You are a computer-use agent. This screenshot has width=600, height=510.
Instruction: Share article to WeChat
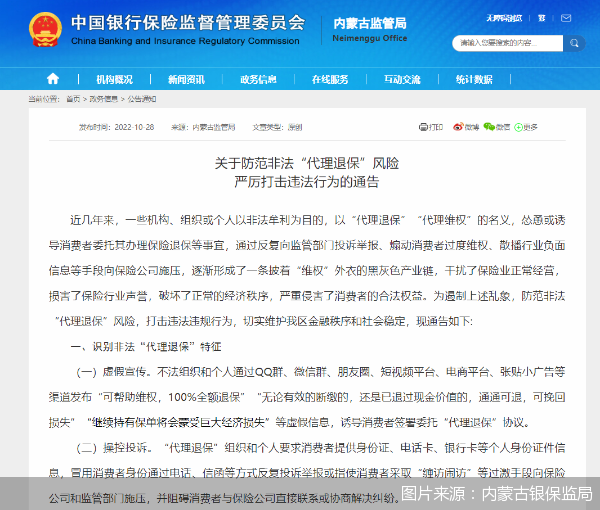(497, 127)
